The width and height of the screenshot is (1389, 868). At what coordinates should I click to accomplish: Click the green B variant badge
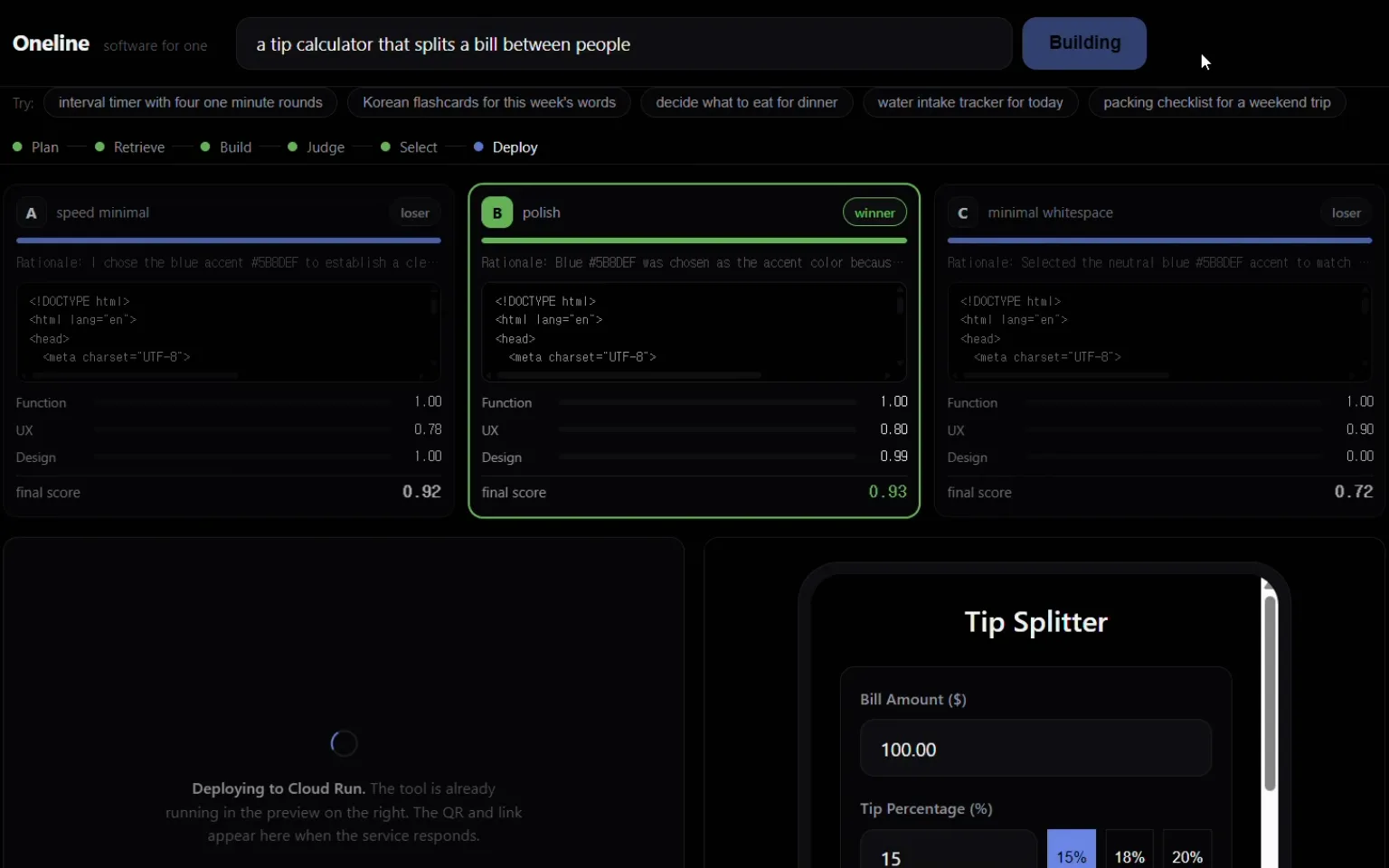[x=496, y=212]
